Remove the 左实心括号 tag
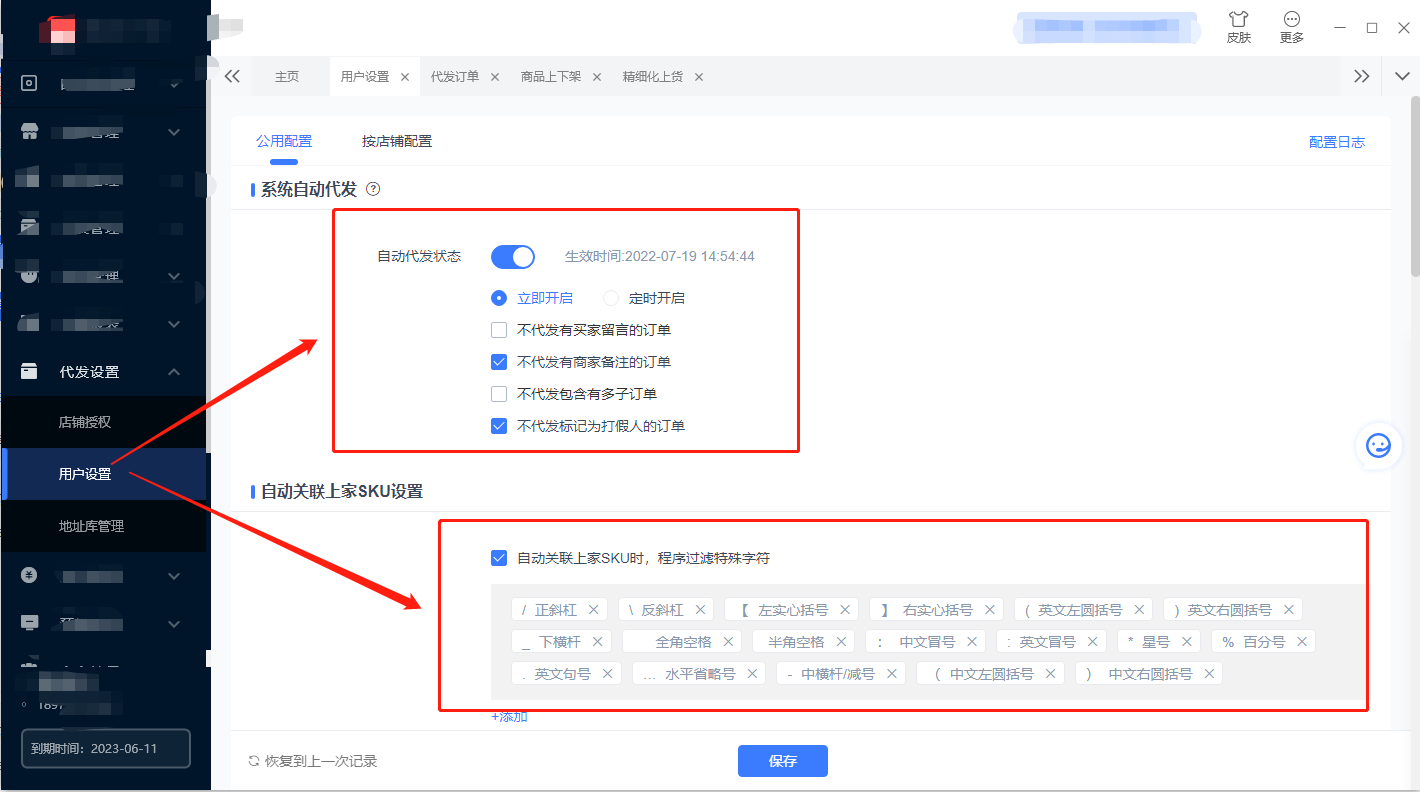Screen dimensions: 1420x792 (x=844, y=610)
